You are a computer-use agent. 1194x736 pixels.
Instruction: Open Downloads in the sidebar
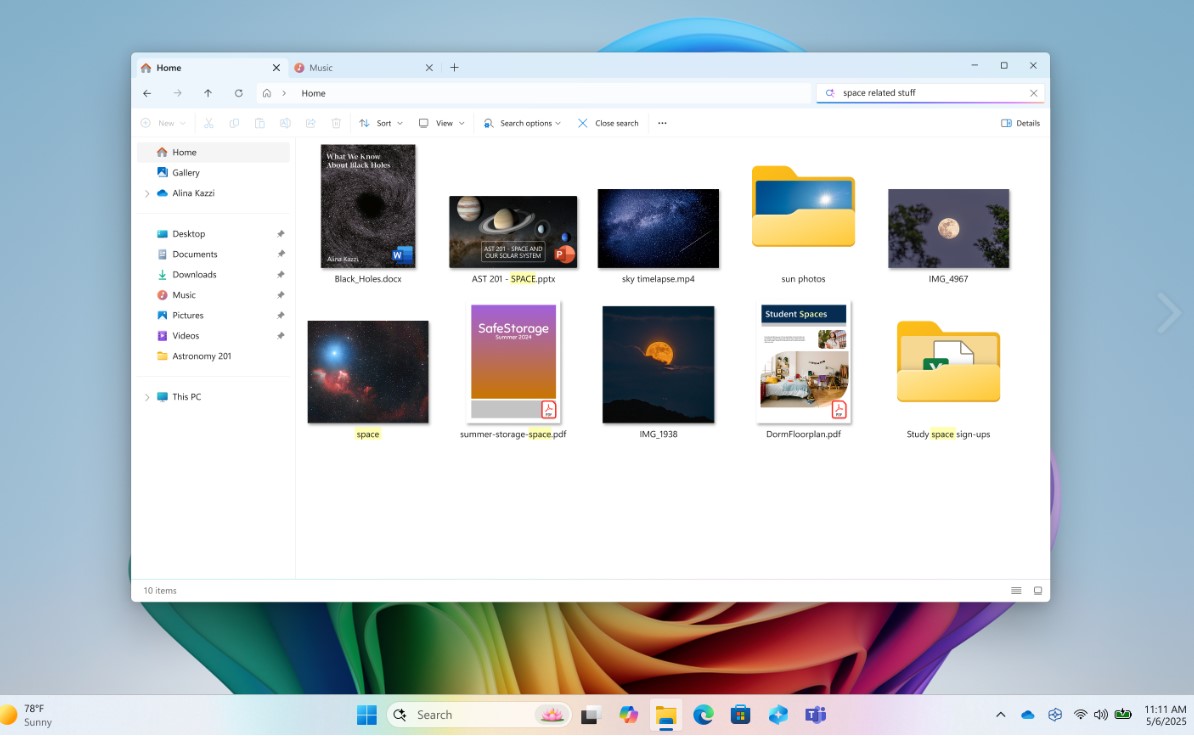pyautogui.click(x=213, y=275)
